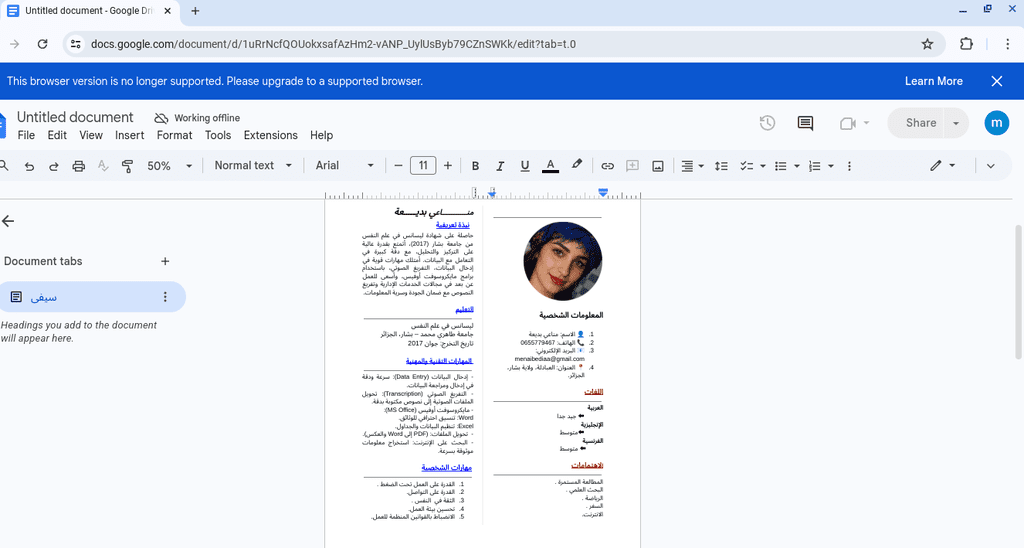The width and height of the screenshot is (1024, 548).
Task: Click the Share button
Action: point(920,123)
